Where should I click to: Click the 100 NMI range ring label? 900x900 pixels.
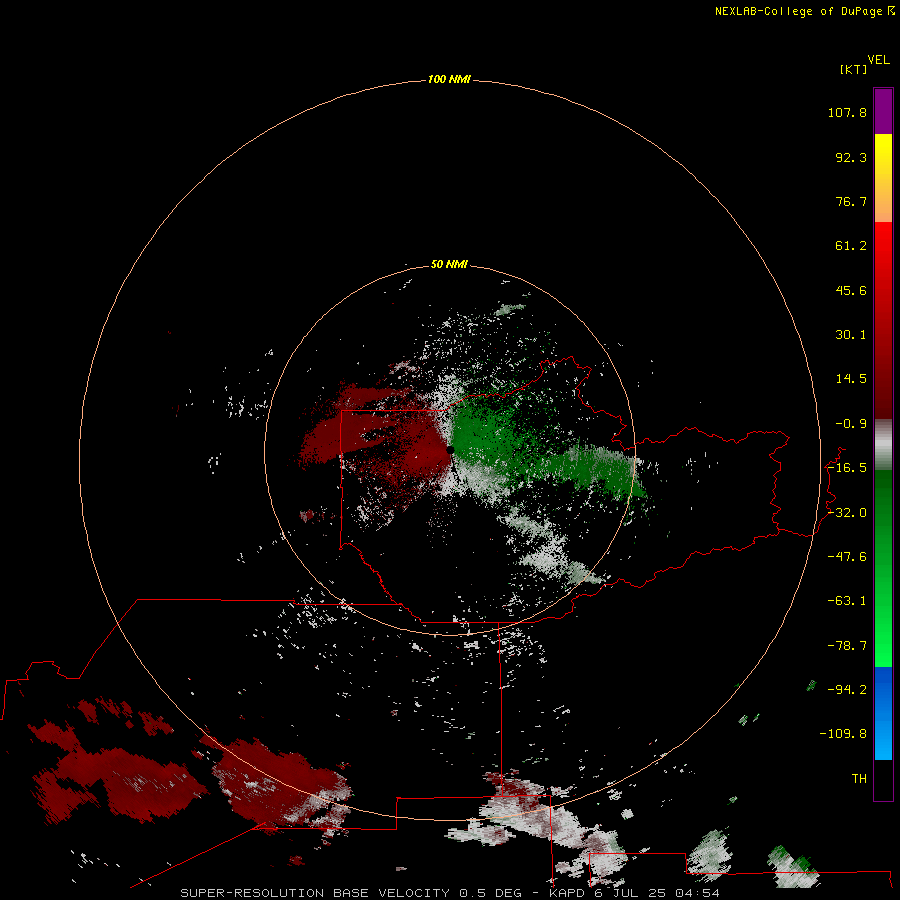click(449, 79)
